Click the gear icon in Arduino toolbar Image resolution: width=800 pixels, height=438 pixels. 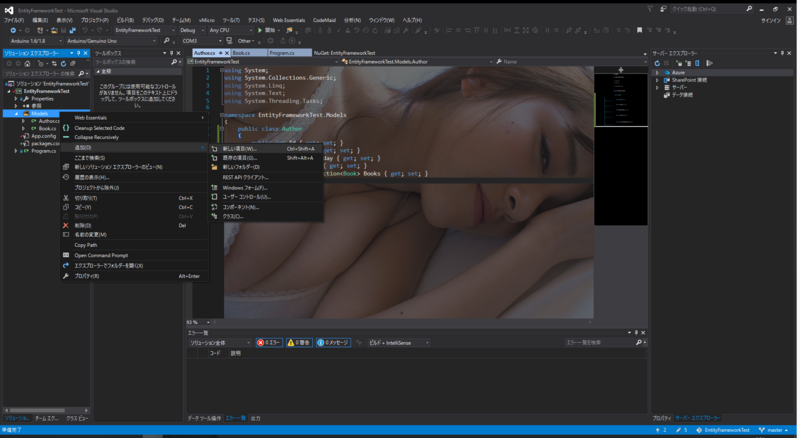(x=270, y=41)
